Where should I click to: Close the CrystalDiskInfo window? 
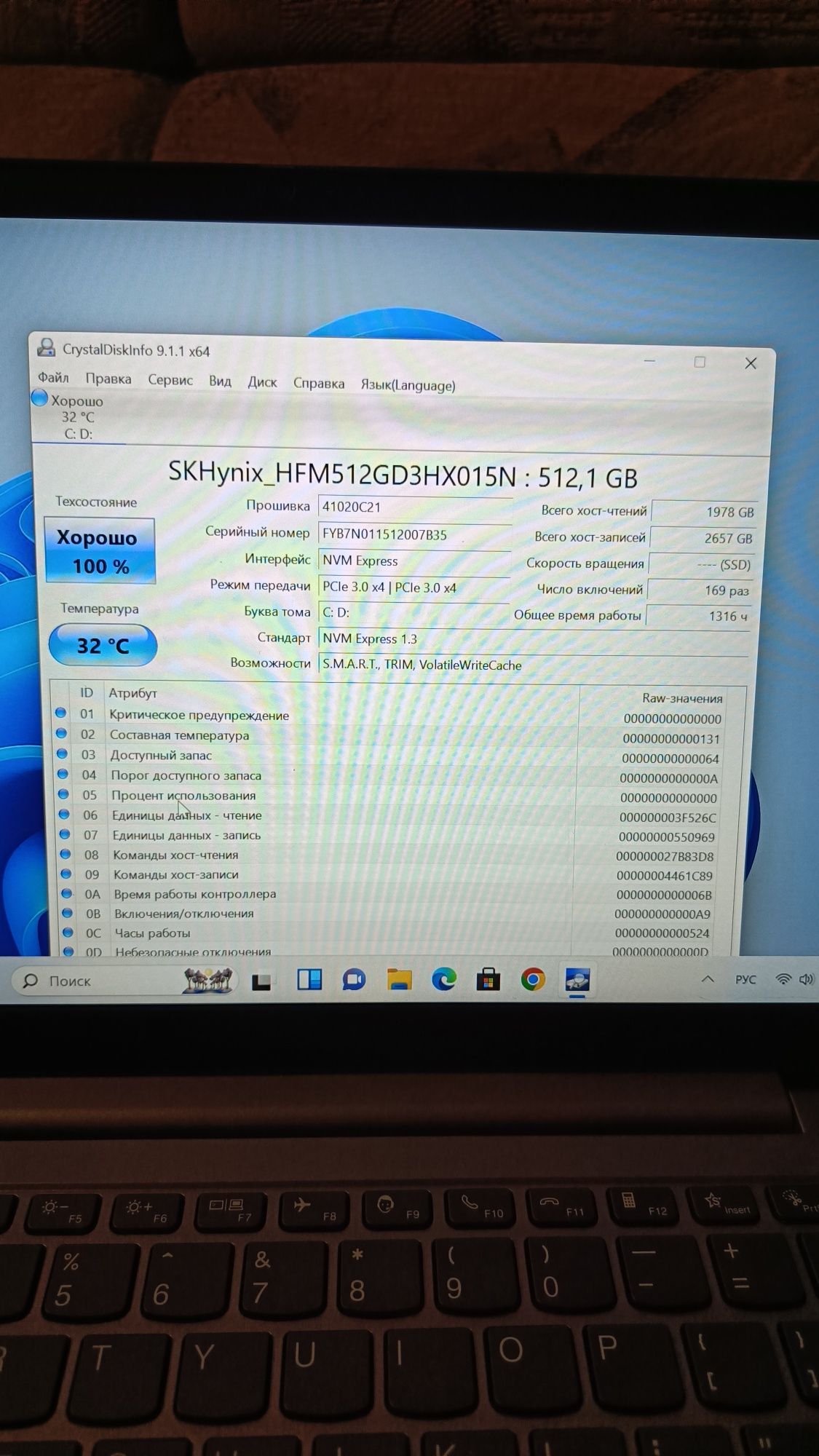pyautogui.click(x=751, y=363)
